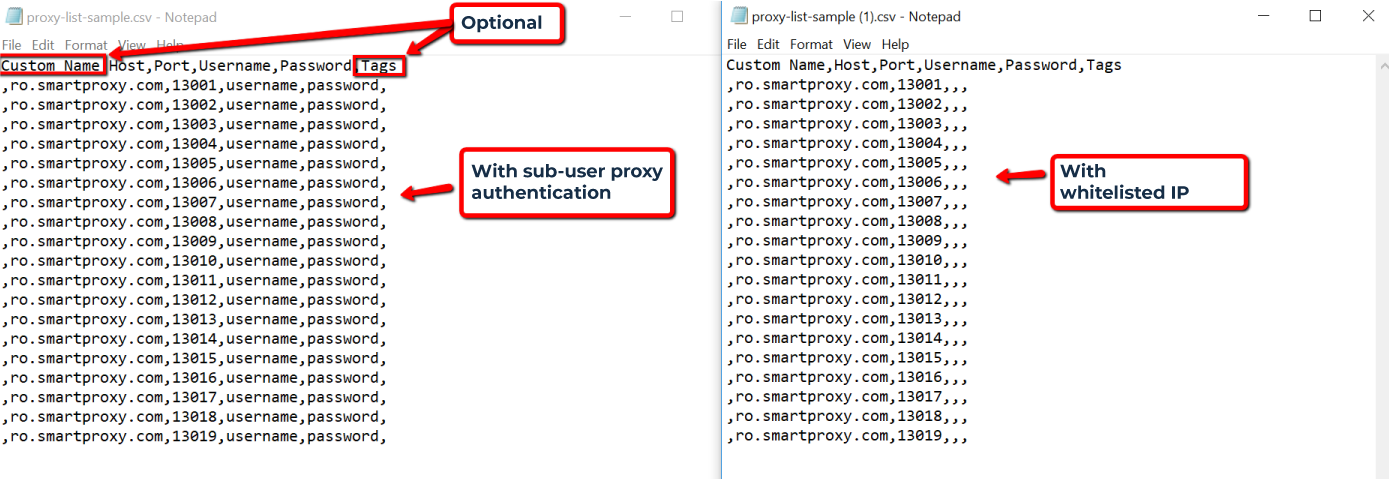Viewport: 1389px width, 479px height.
Task: Select the 13016,,, line in right window
Action: (x=848, y=377)
